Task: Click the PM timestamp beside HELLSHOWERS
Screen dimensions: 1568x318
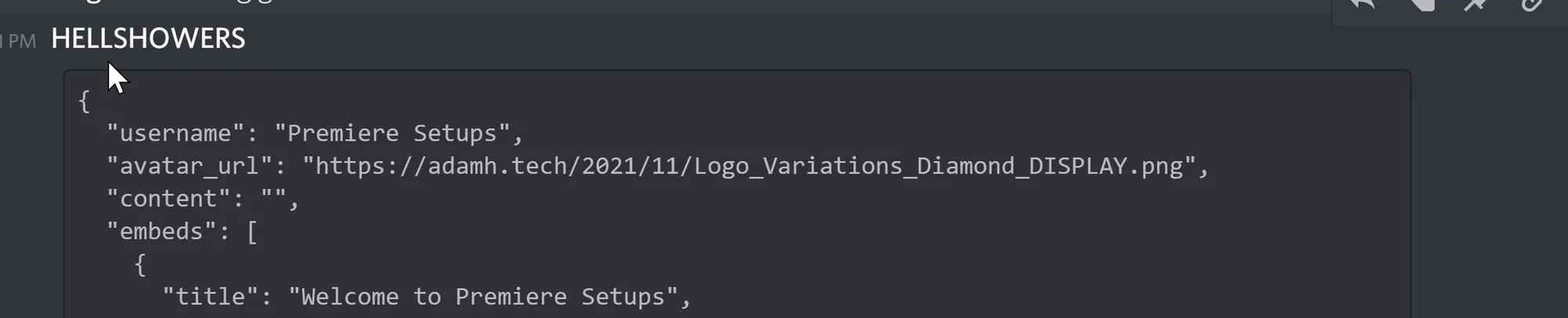Action: (x=20, y=41)
